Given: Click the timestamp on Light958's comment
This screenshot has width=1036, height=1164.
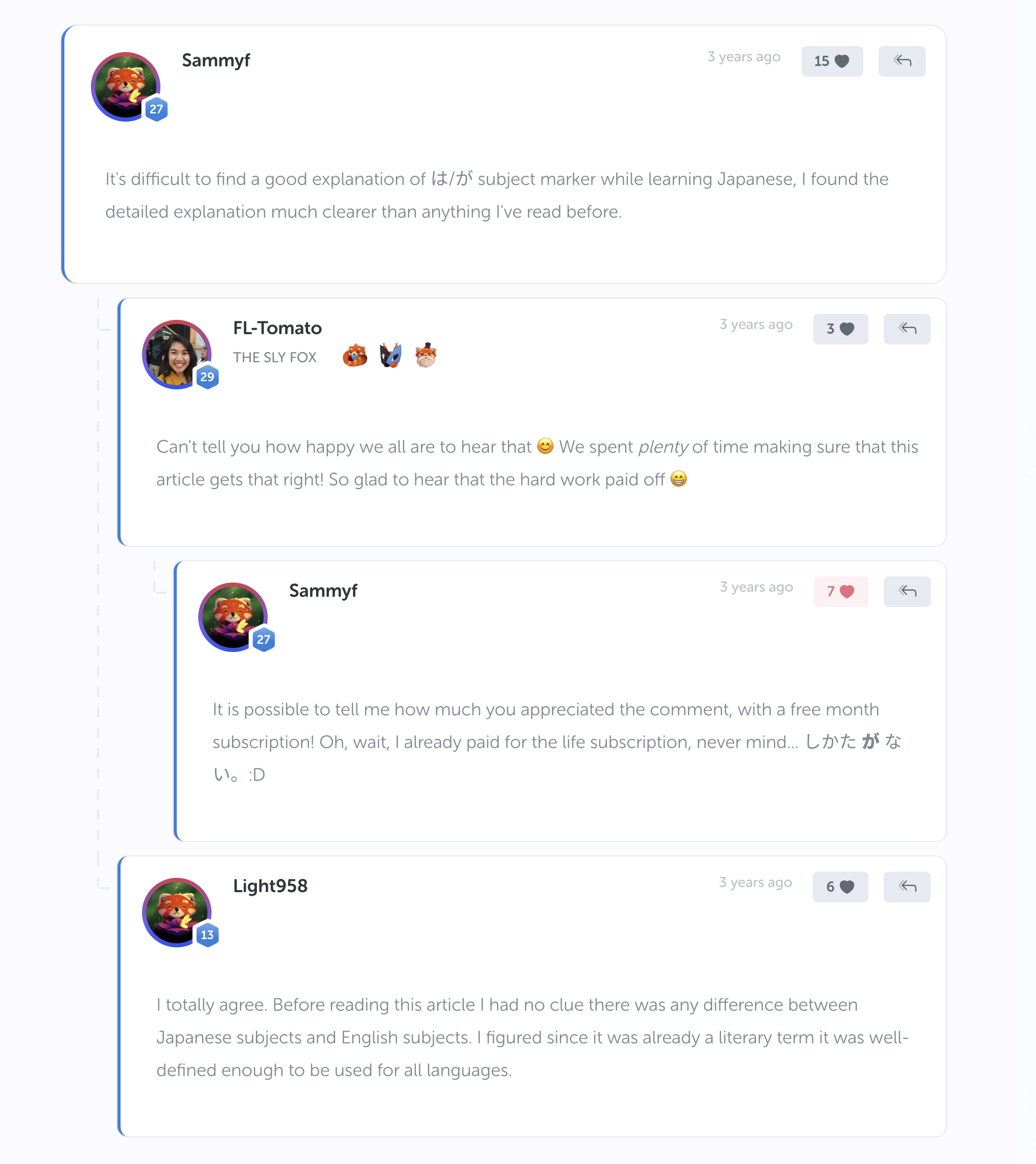Looking at the screenshot, I should 755,882.
